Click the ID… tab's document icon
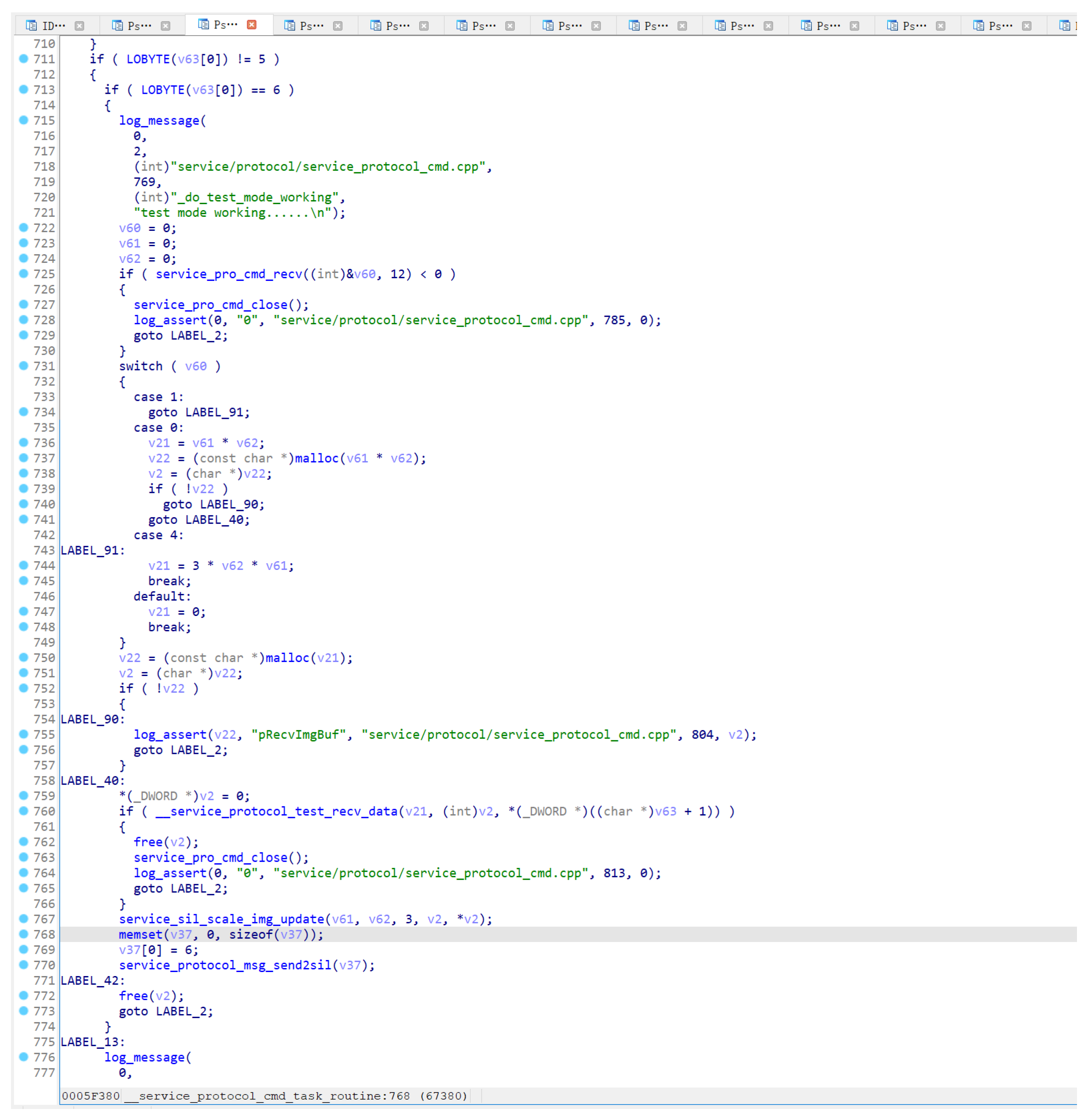This screenshot has height=1118, width=1092. coord(31,26)
